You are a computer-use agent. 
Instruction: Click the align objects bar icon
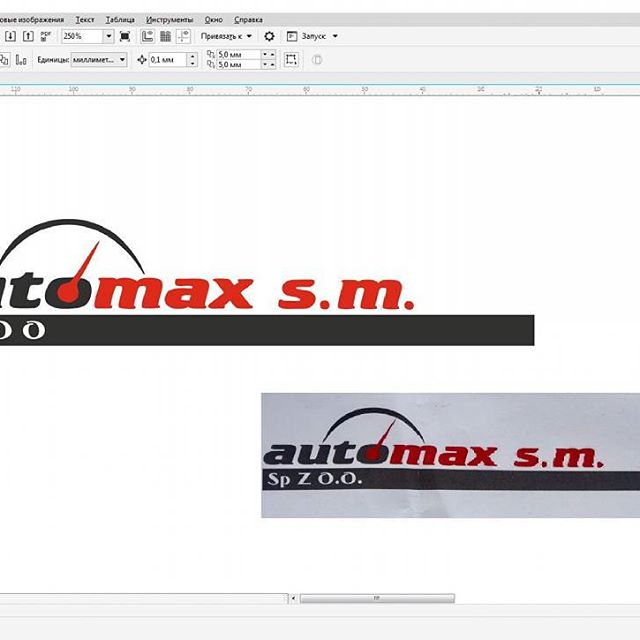pos(21,60)
